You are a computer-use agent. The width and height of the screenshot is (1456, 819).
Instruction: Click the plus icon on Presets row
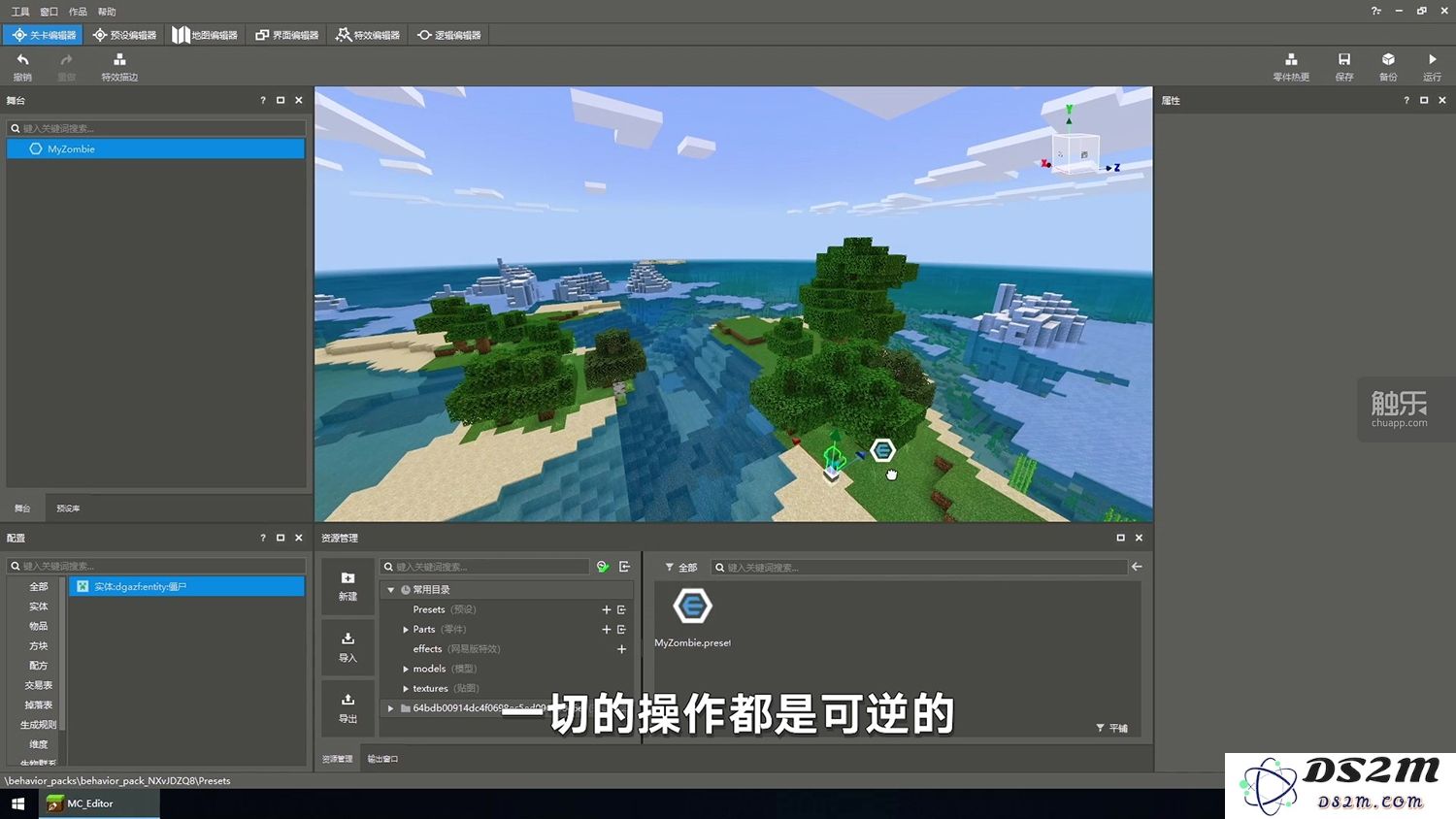point(607,610)
